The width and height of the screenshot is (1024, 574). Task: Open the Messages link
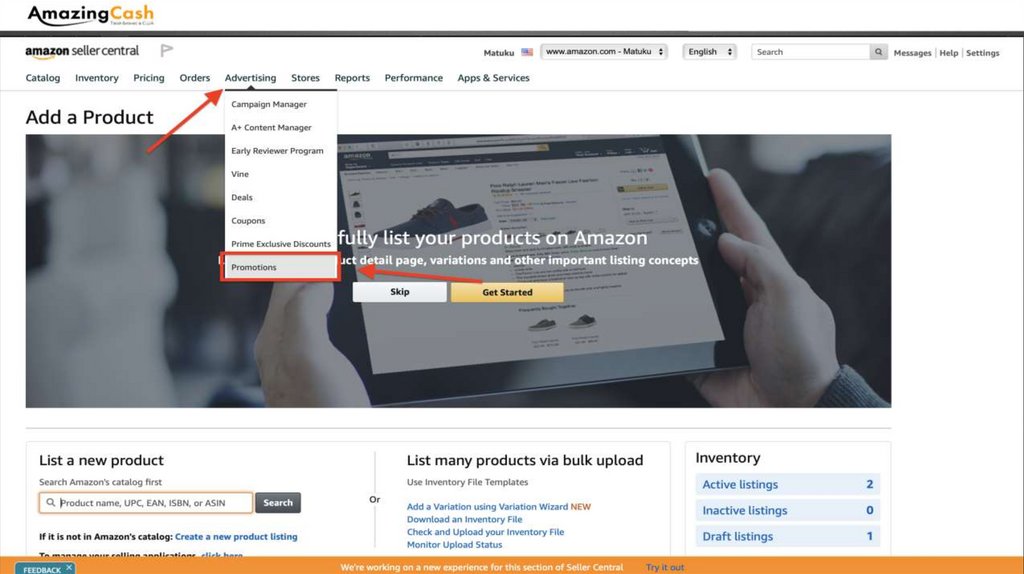(x=912, y=53)
